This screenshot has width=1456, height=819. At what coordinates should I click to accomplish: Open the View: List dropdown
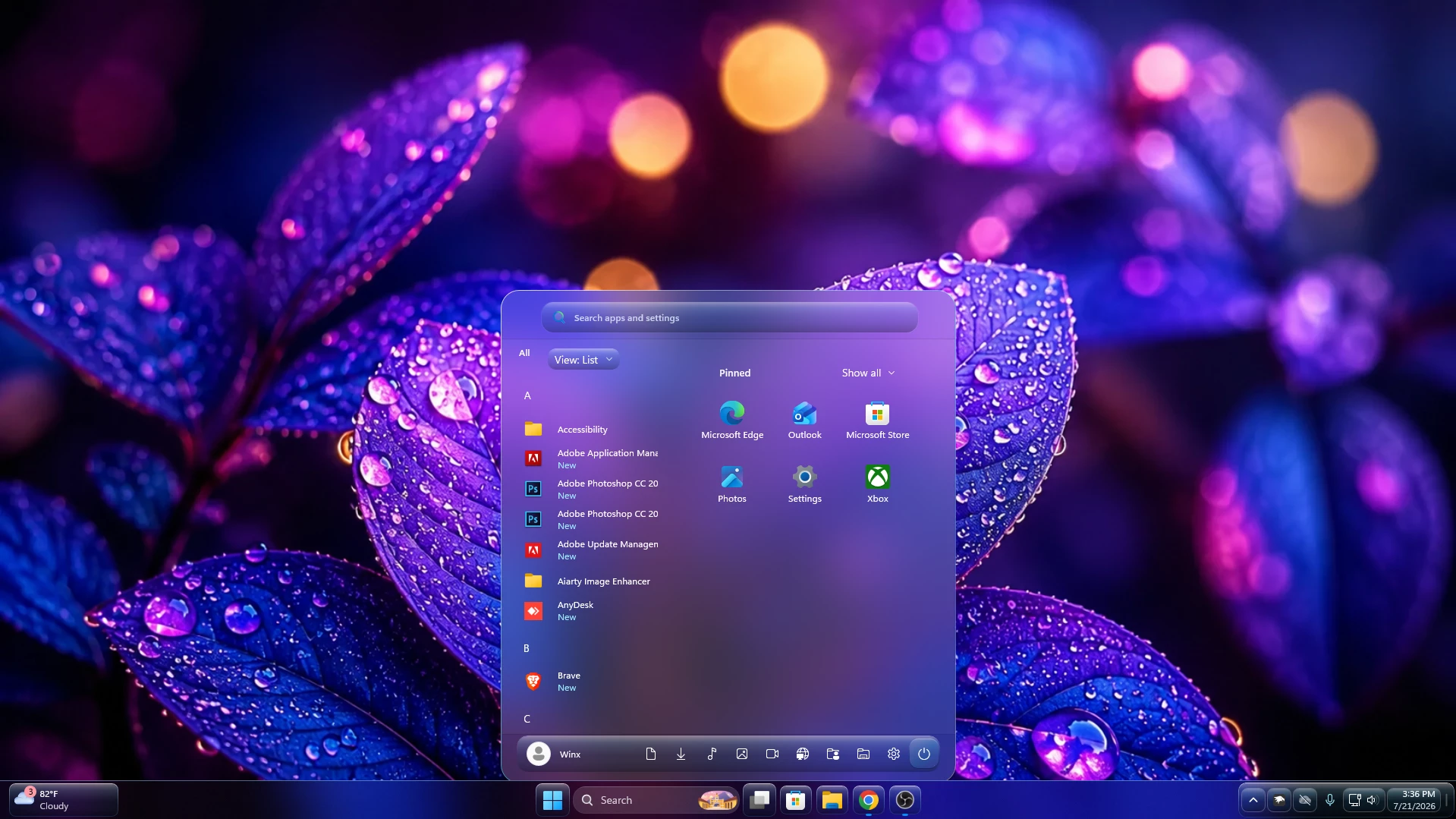pyautogui.click(x=583, y=360)
